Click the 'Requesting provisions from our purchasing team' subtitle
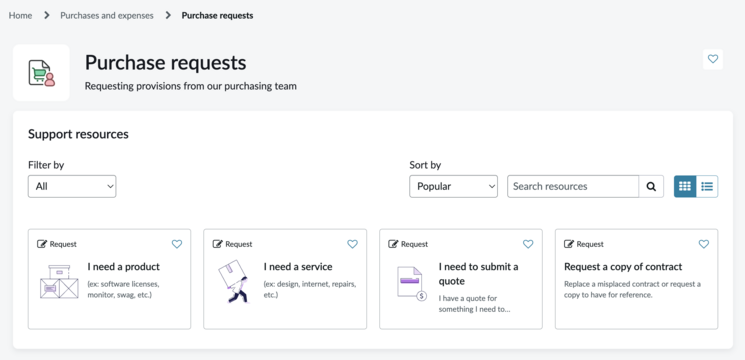745x360 pixels. 191,86
